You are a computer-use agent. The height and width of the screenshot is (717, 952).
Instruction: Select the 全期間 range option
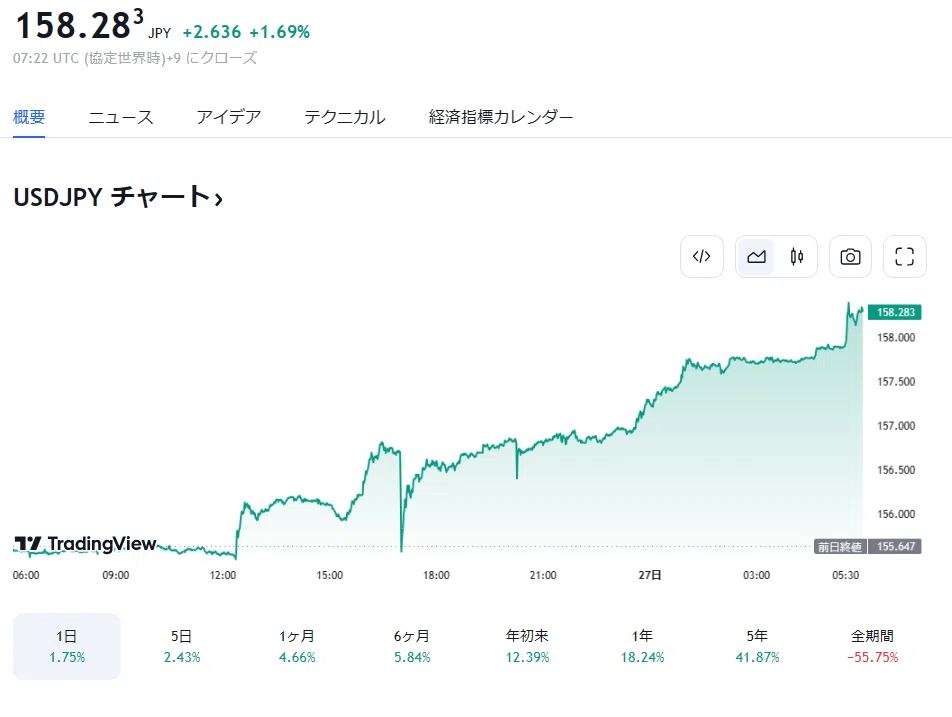tap(872, 646)
